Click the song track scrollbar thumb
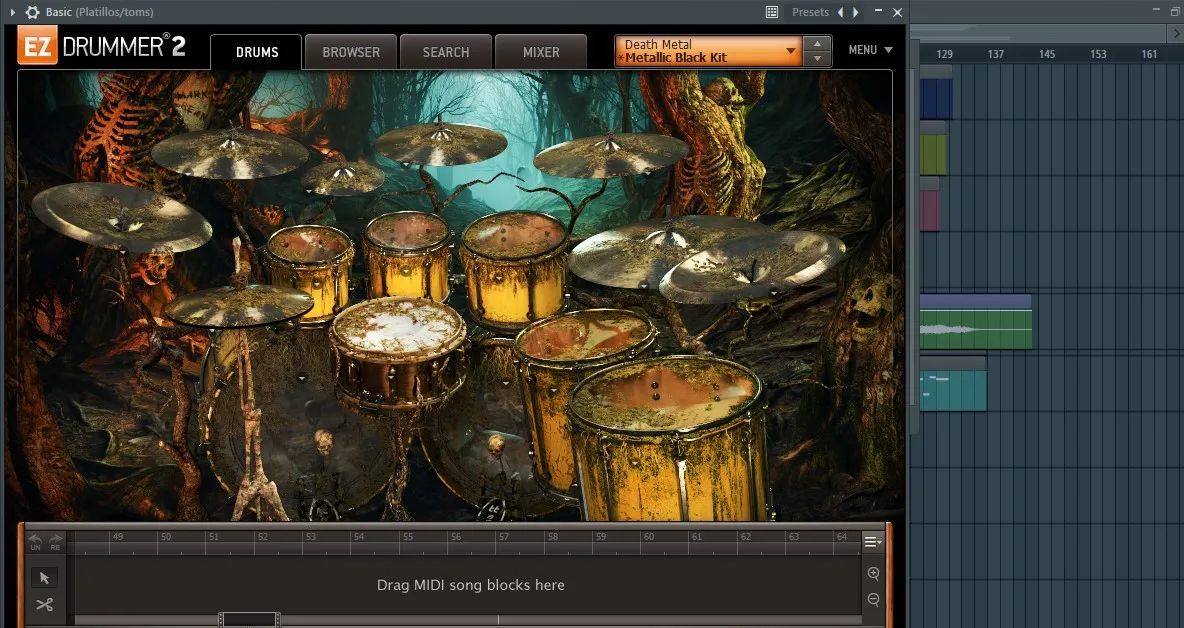 coord(250,620)
